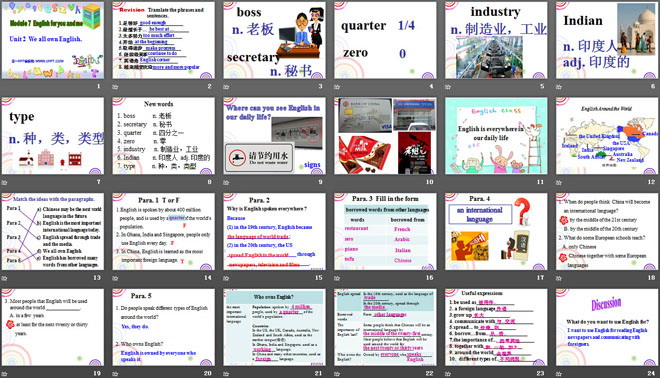Choose the New words list slide
Screen dimensions: 660x378
[x=163, y=136]
